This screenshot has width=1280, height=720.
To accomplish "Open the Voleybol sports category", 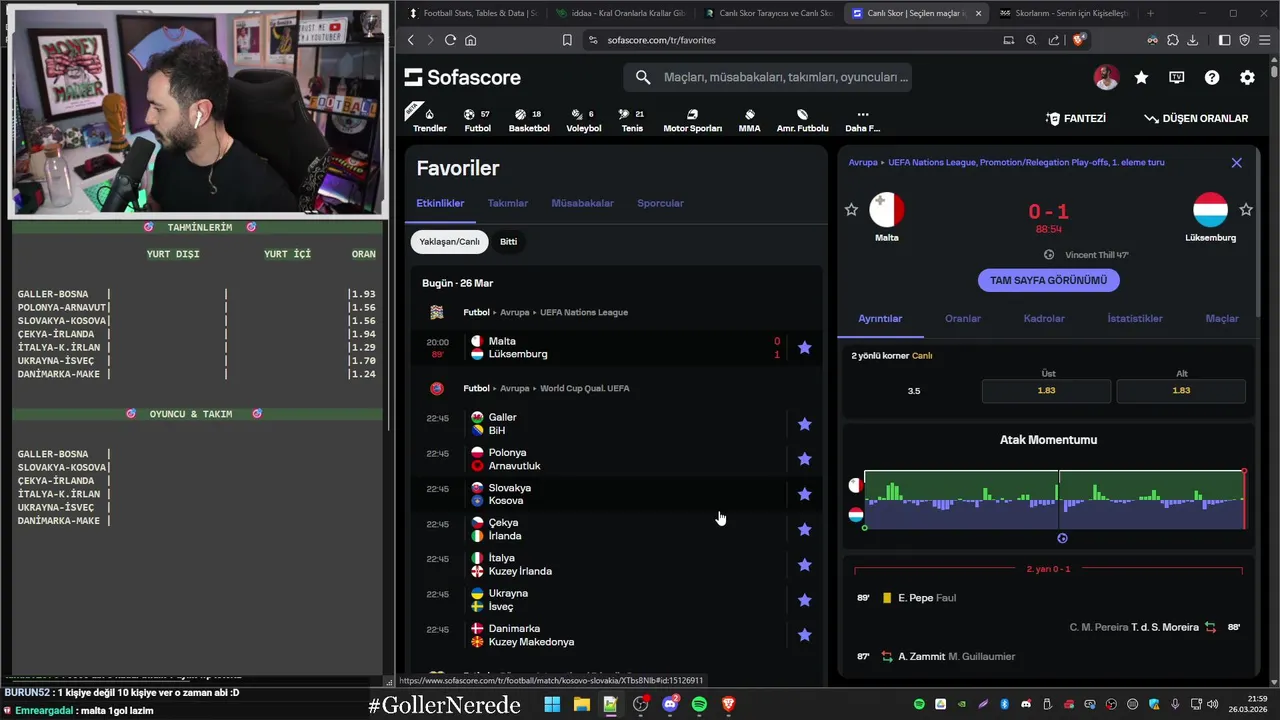I will 584,120.
